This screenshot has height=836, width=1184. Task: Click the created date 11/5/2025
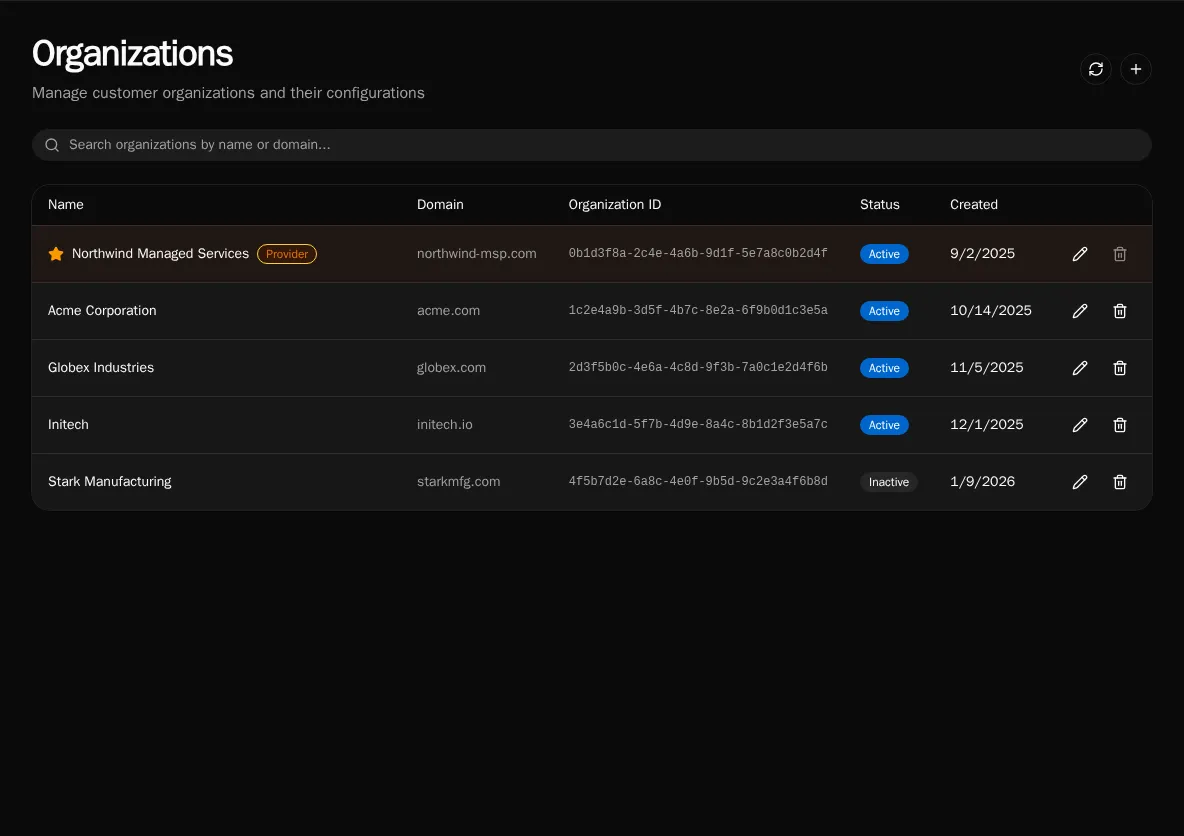point(987,368)
